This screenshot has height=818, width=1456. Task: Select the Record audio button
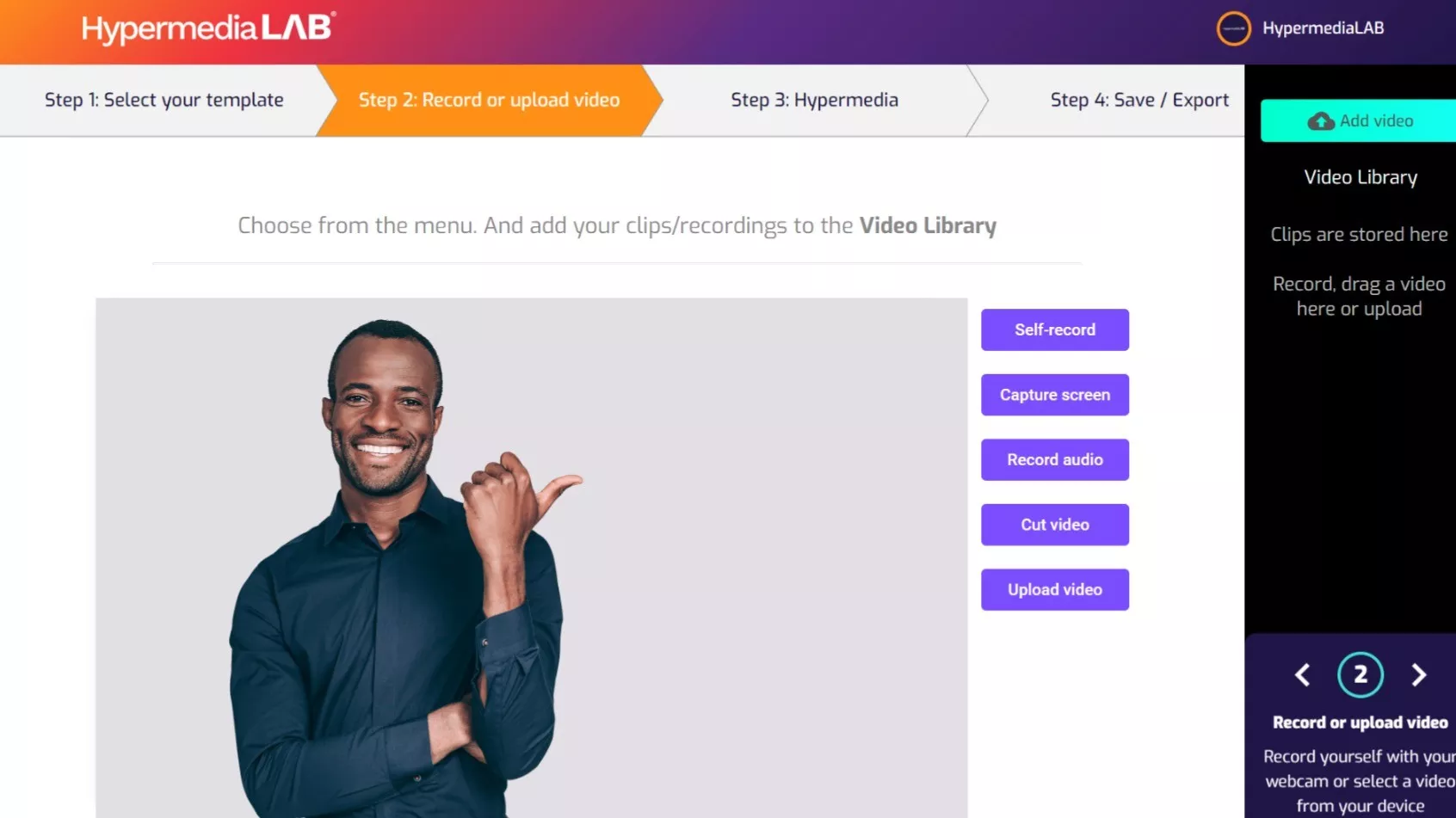1055,459
